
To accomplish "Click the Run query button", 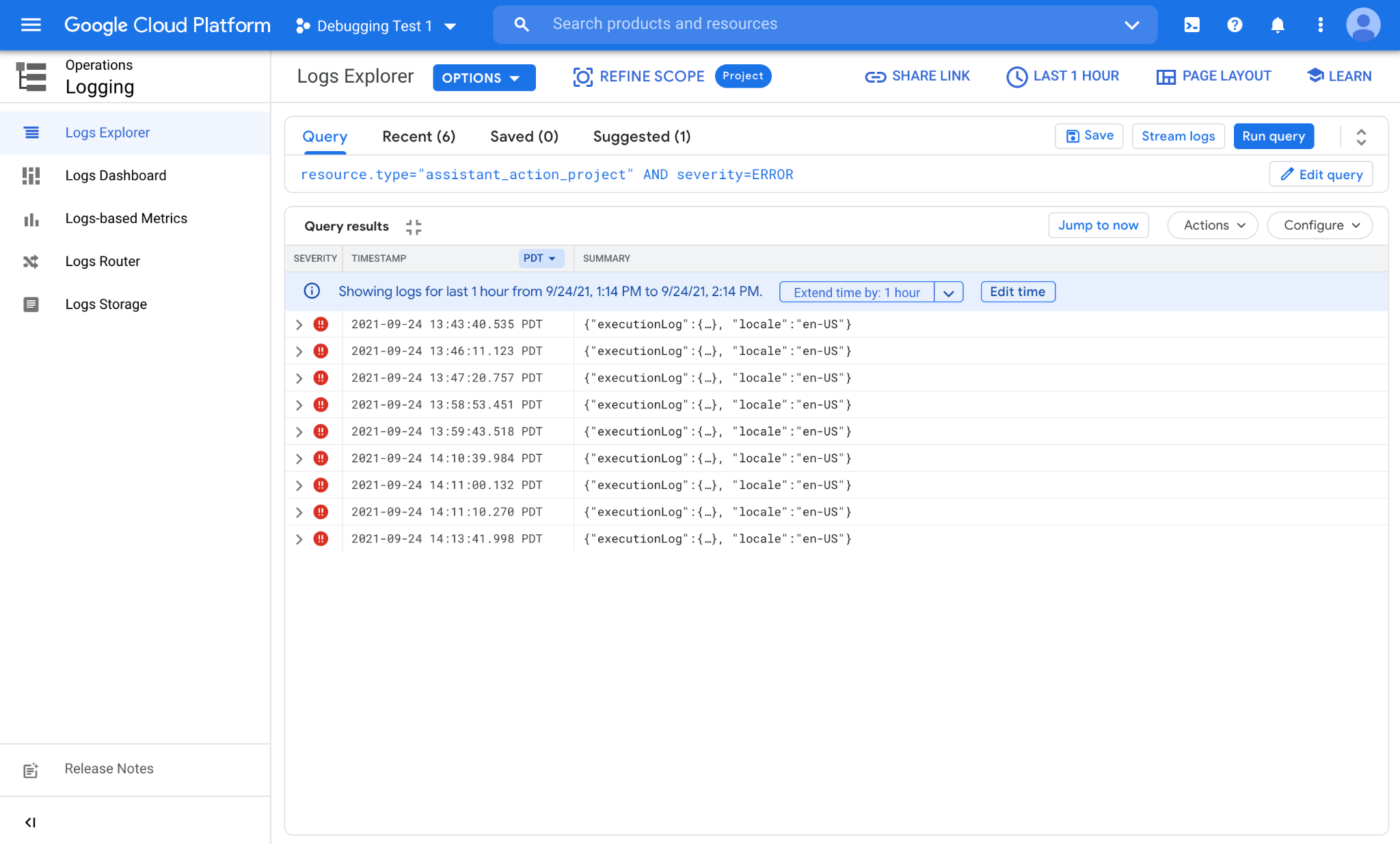I will click(x=1273, y=136).
